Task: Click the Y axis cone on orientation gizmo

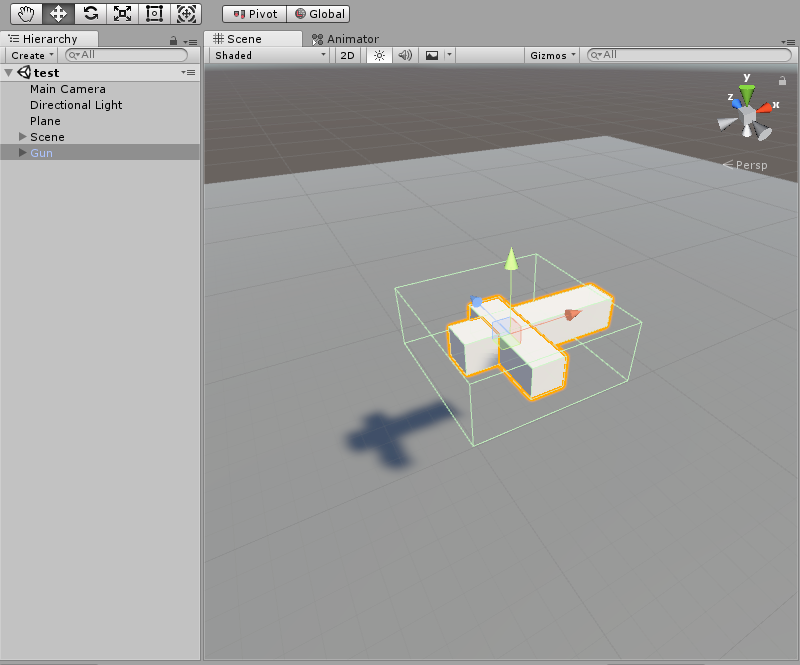Action: pos(747,93)
